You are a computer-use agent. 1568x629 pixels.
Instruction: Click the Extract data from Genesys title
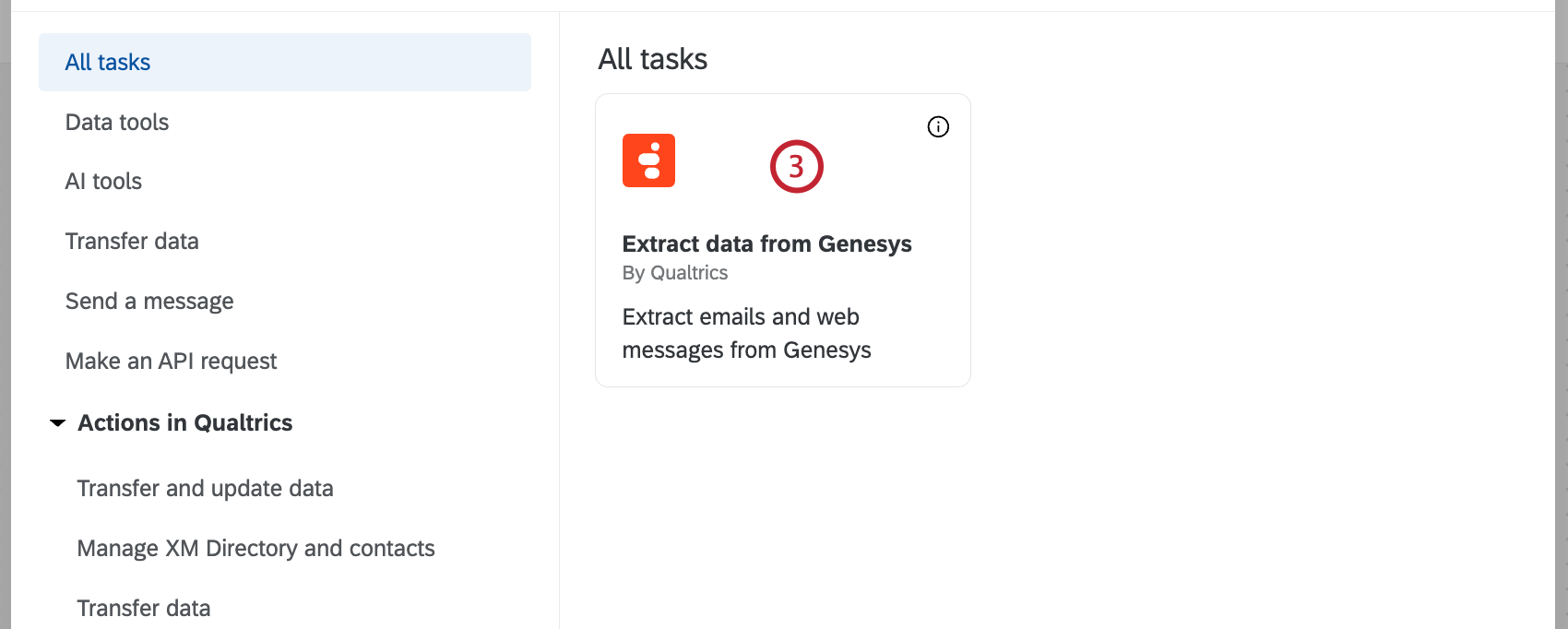tap(766, 243)
